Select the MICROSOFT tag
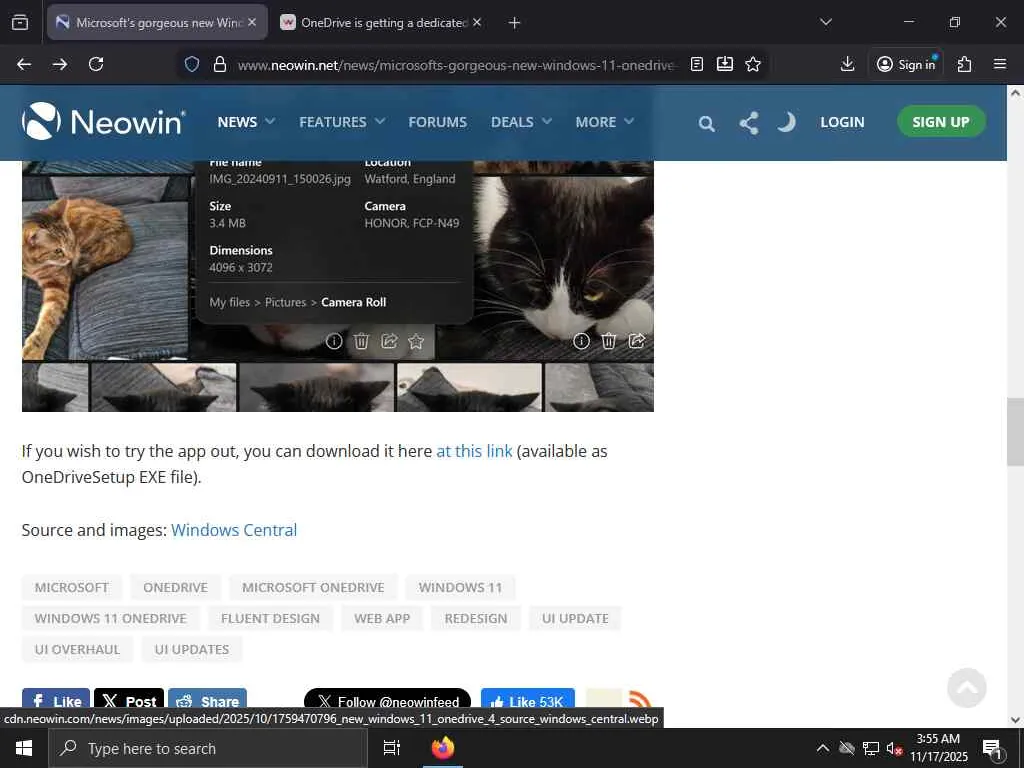Viewport: 1024px width, 768px height. (72, 587)
